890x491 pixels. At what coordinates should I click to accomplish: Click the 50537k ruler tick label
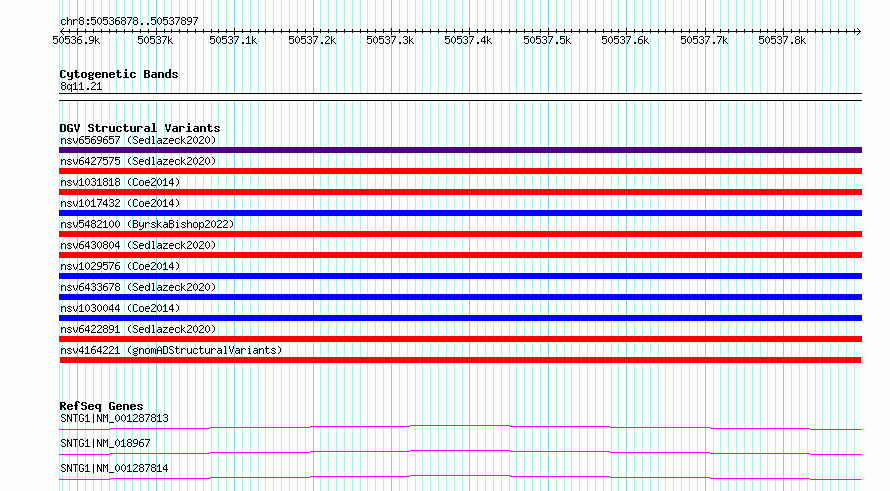(x=155, y=40)
